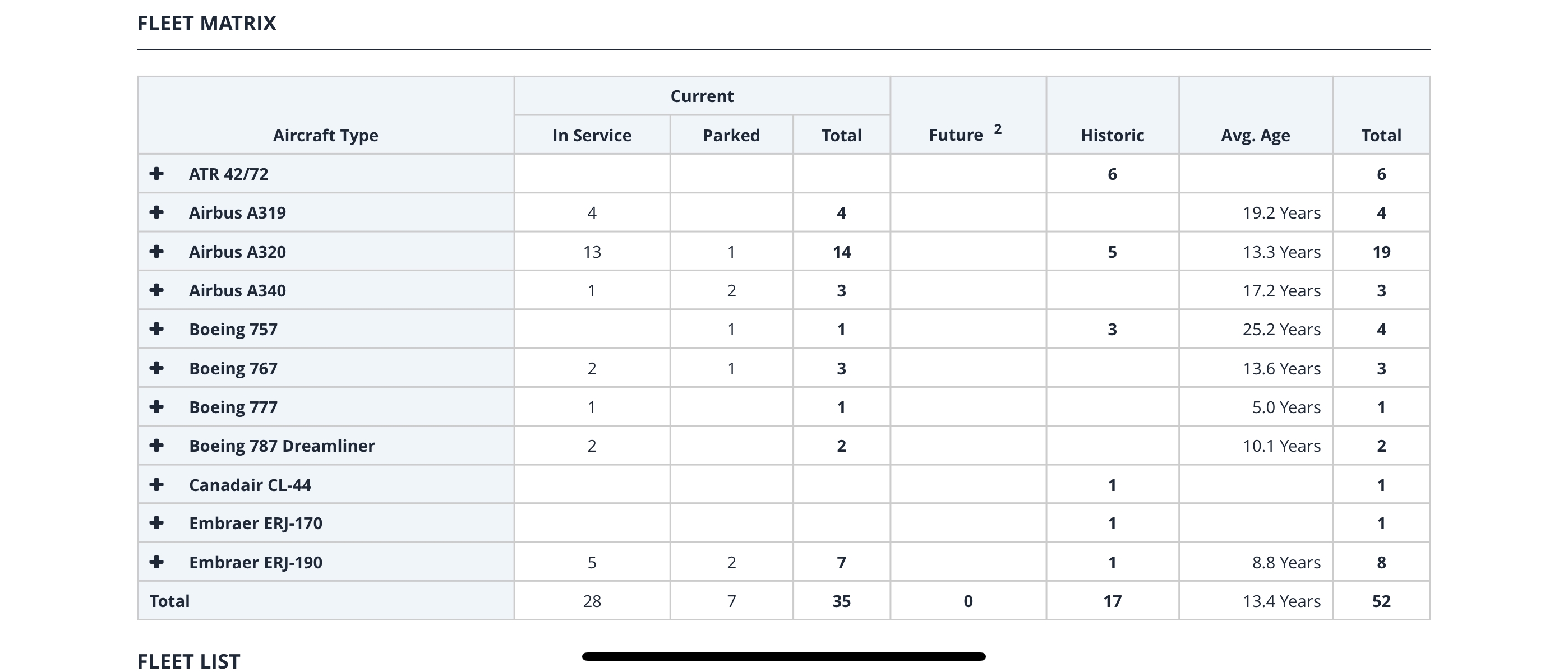Click plus icon beside Embraer ERJ-190

click(156, 562)
